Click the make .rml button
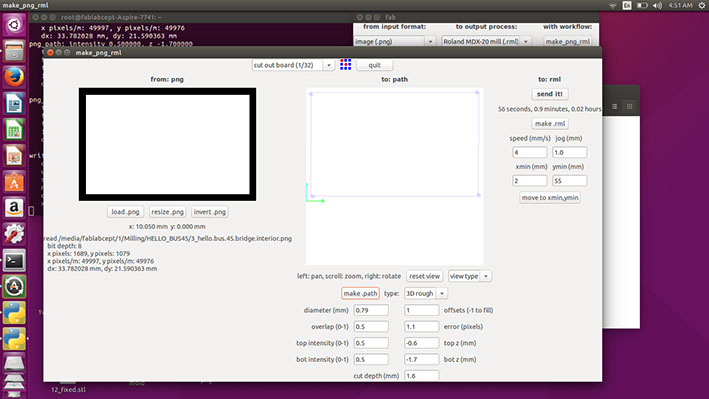 click(550, 124)
